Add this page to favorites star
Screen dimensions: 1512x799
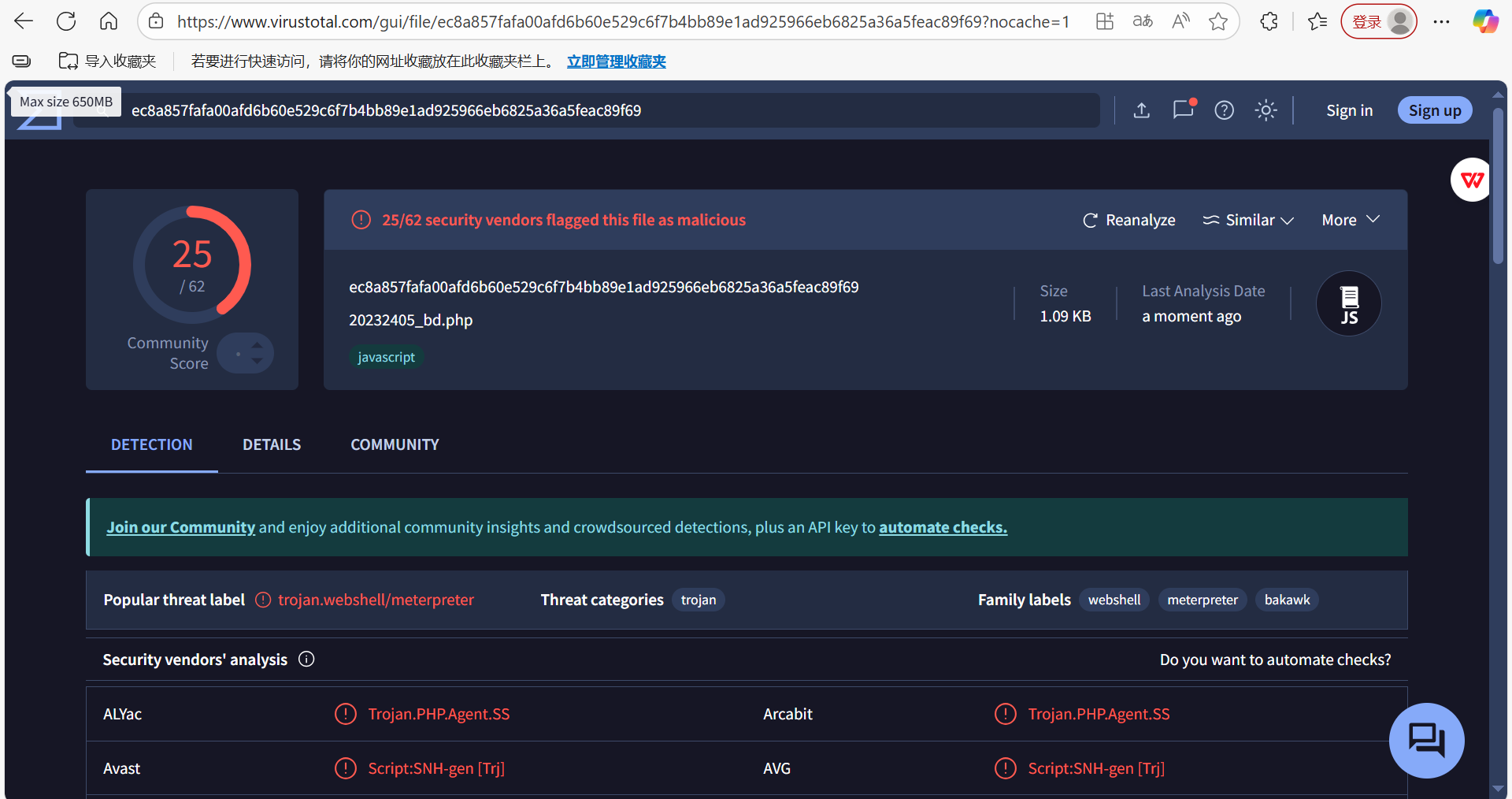1218,21
